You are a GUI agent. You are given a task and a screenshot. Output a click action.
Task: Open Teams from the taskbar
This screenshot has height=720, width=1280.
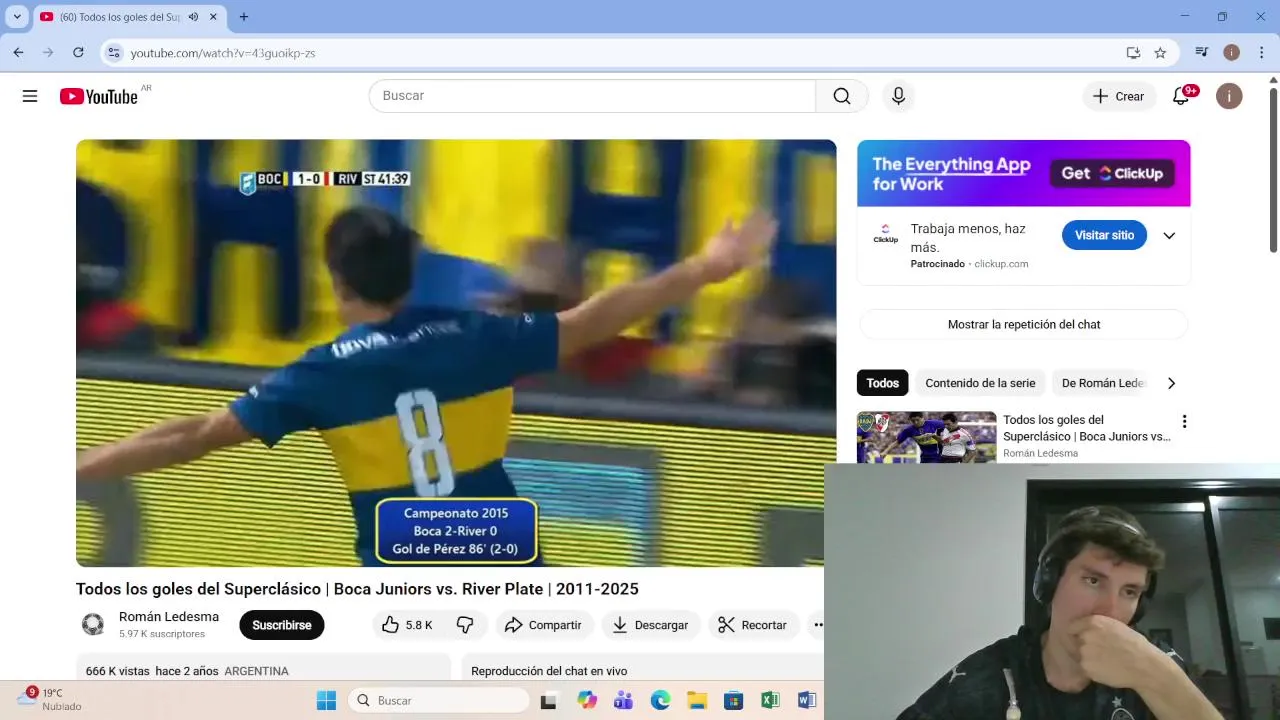[623, 701]
